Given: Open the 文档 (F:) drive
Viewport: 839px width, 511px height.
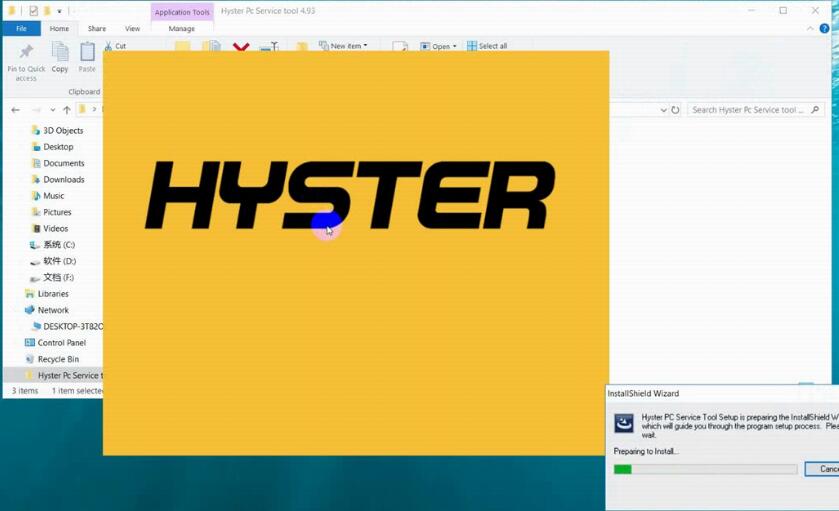Looking at the screenshot, I should point(51,277).
